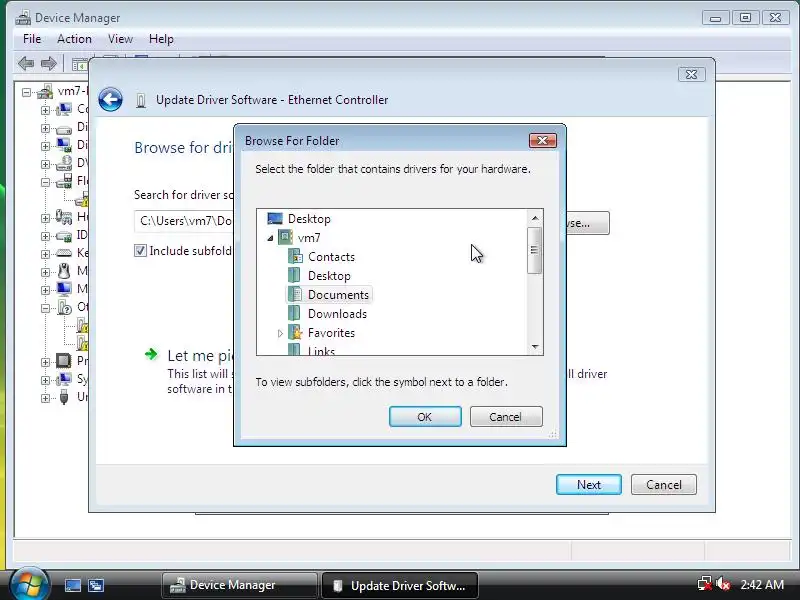The width and height of the screenshot is (800, 600).
Task: Open the View menu
Action: 120,39
